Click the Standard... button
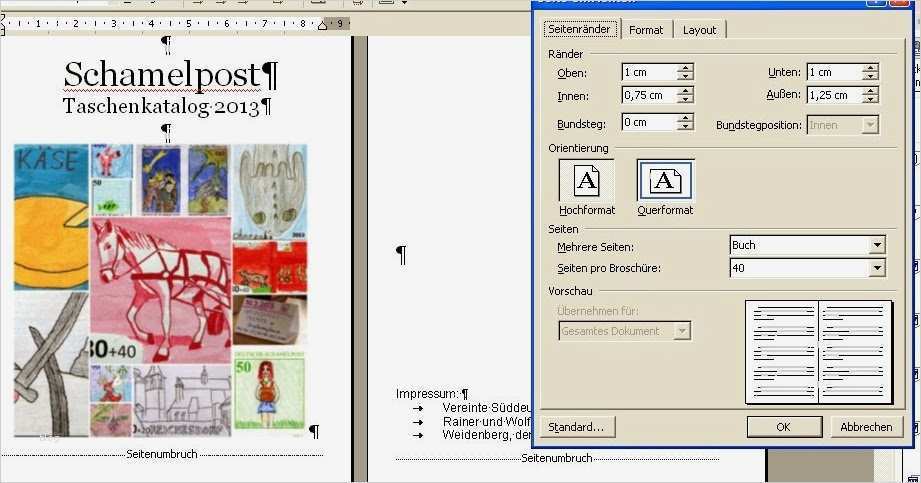Screen dimensions: 921x483 pyautogui.click(x=577, y=427)
